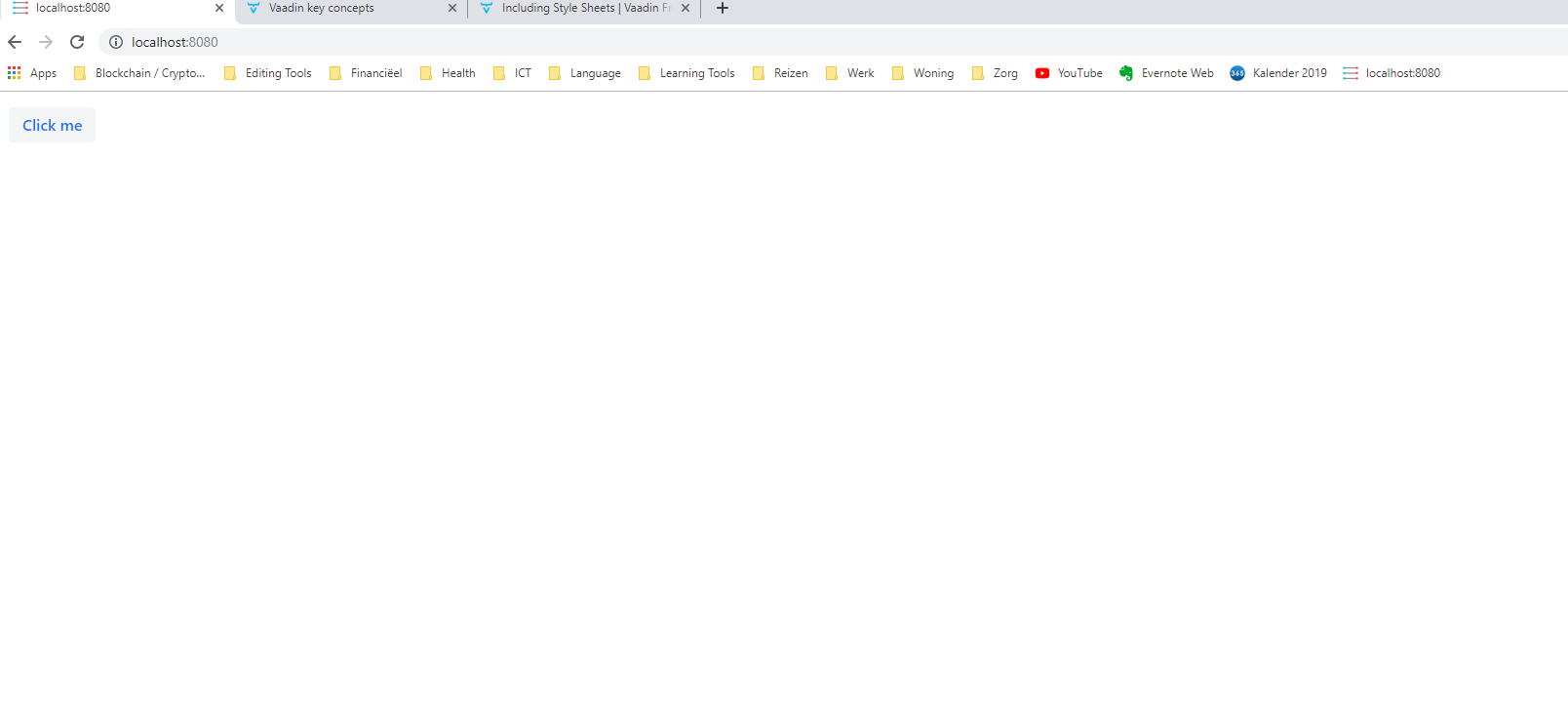Open the Kalender 2019 bookmark

1278,73
